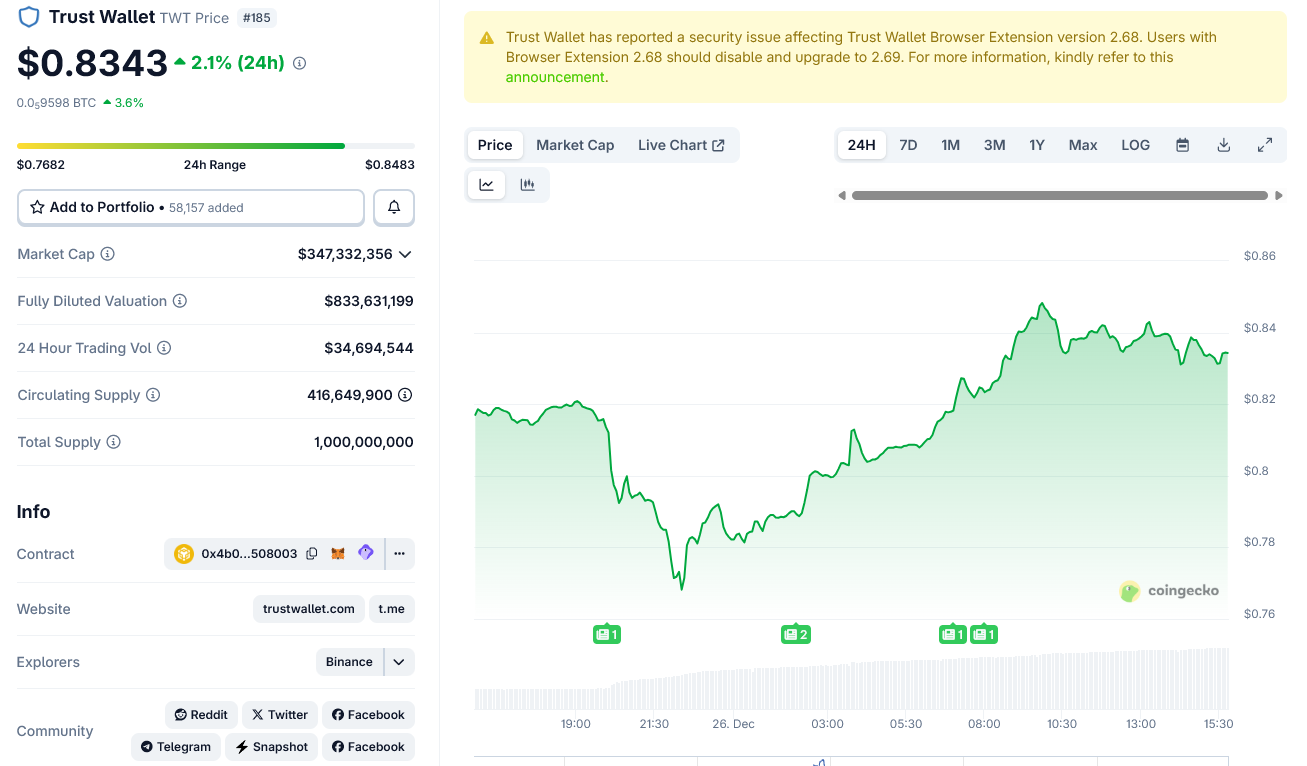
Task: Copy the TWT contract address
Action: (x=312, y=552)
